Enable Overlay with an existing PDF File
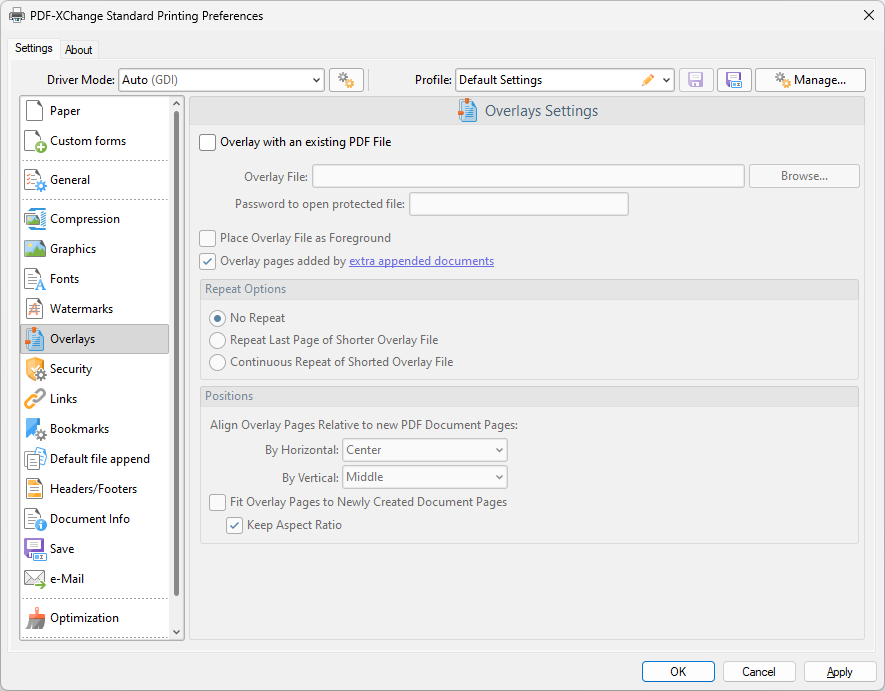 point(207,142)
